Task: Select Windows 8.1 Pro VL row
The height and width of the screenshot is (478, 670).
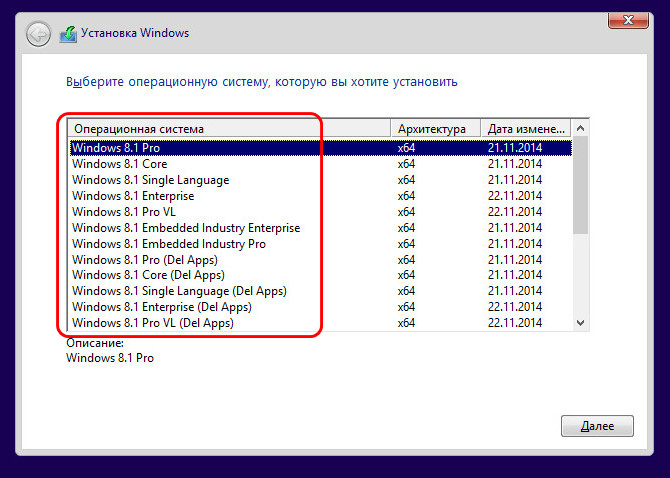Action: point(320,211)
